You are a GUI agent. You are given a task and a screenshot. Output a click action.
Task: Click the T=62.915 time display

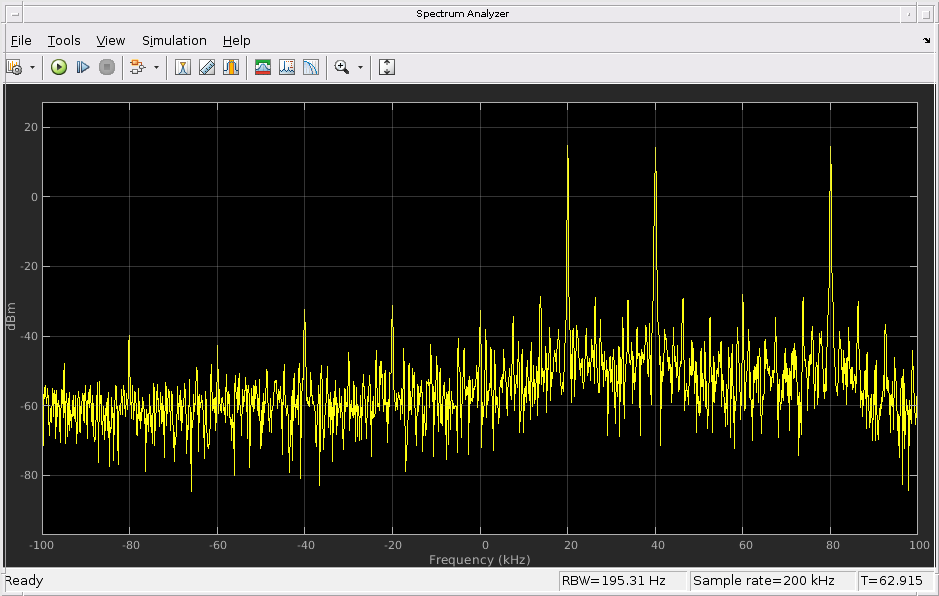point(893,580)
